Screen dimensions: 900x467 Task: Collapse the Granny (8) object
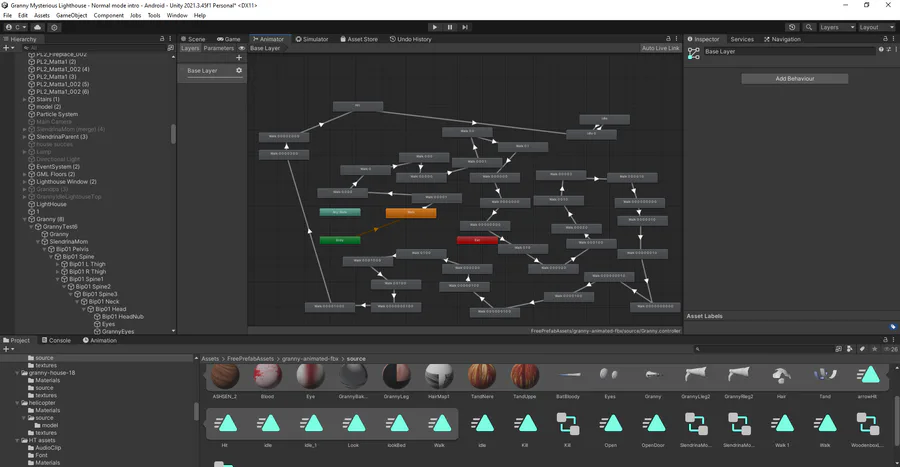[x=25, y=219]
